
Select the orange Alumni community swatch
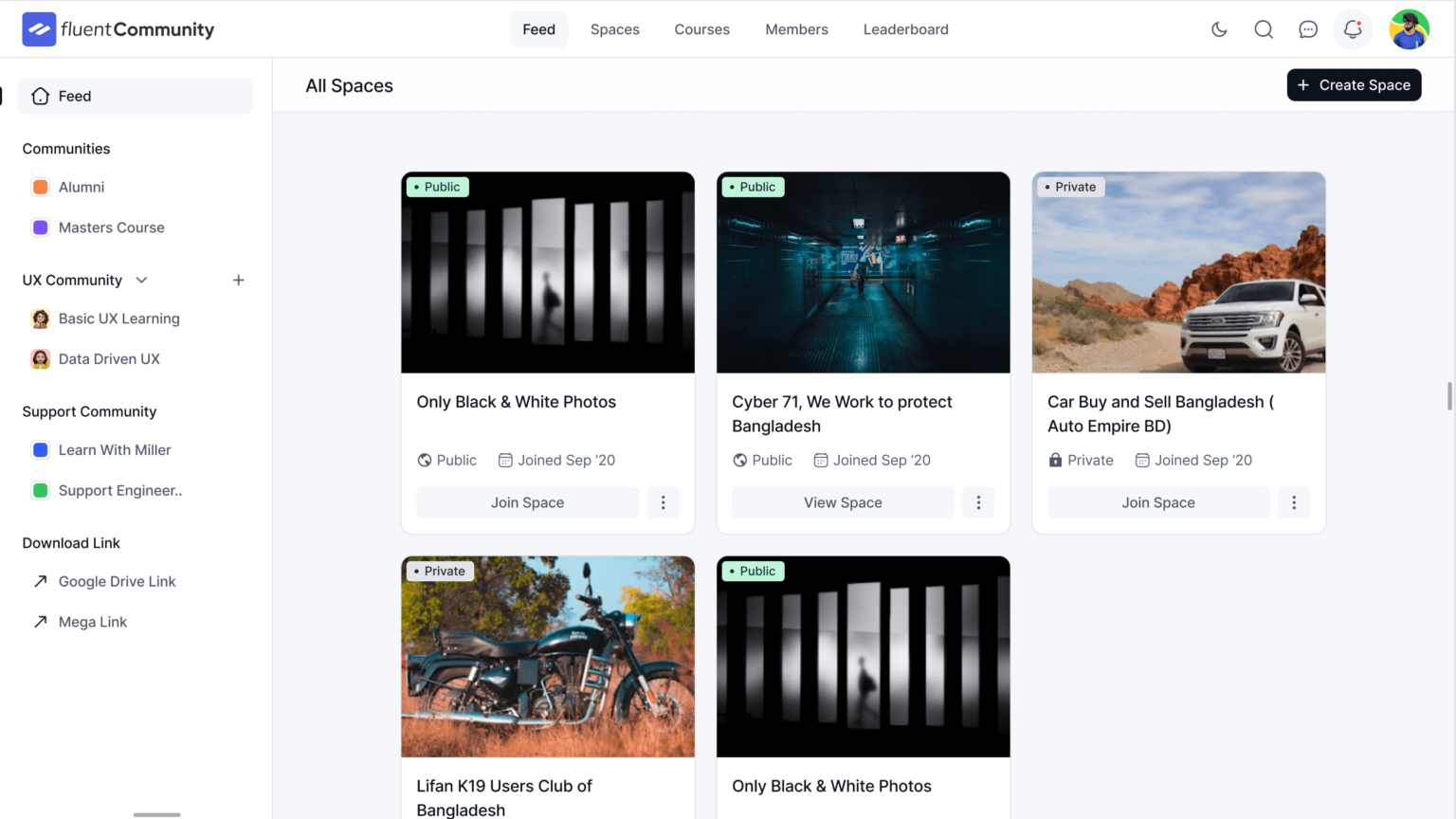click(40, 187)
